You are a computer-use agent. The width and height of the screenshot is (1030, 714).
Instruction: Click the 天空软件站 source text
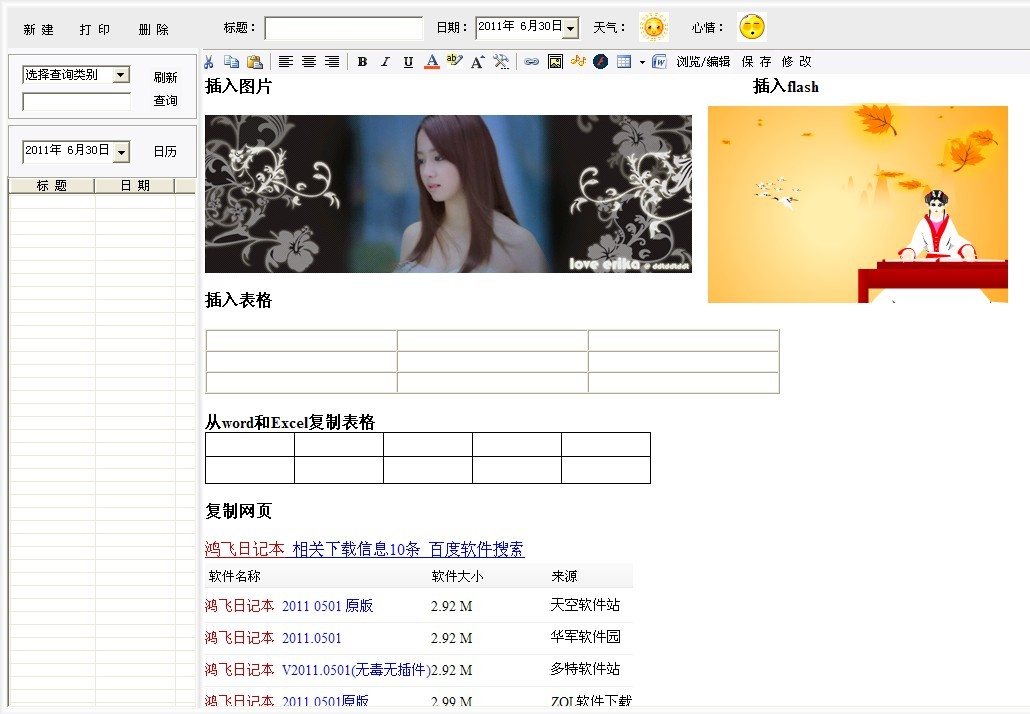585,605
